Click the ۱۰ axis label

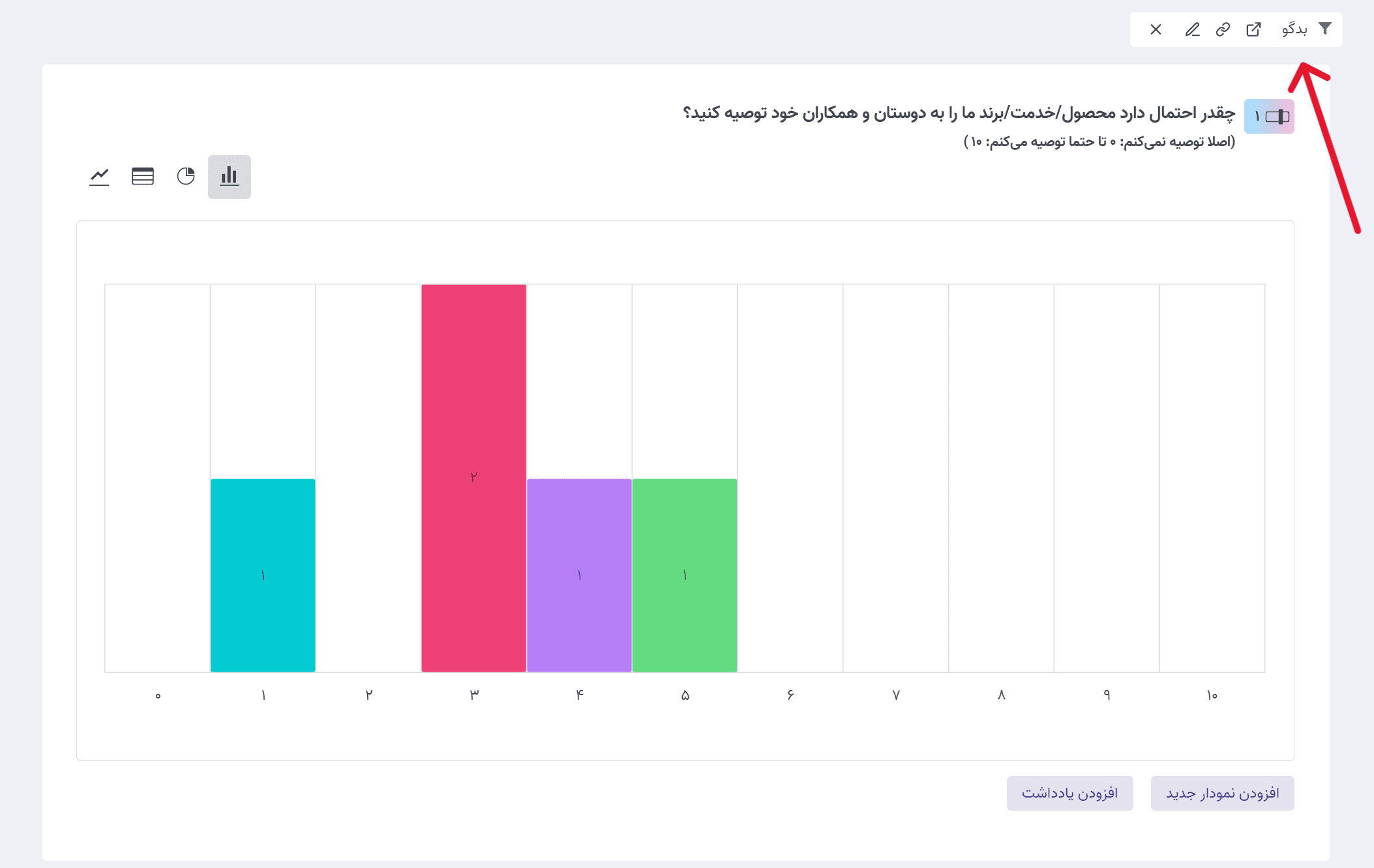[1212, 695]
